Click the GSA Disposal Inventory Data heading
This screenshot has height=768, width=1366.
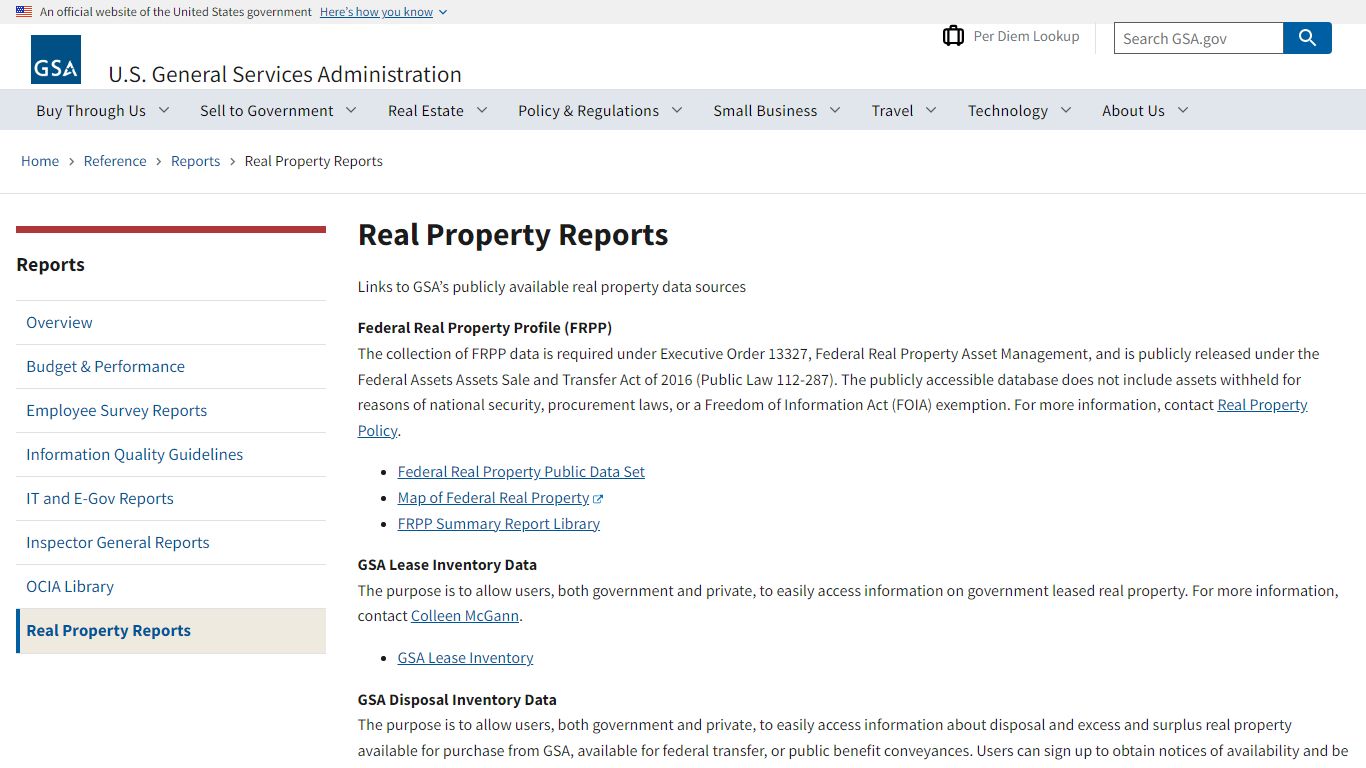(x=457, y=700)
